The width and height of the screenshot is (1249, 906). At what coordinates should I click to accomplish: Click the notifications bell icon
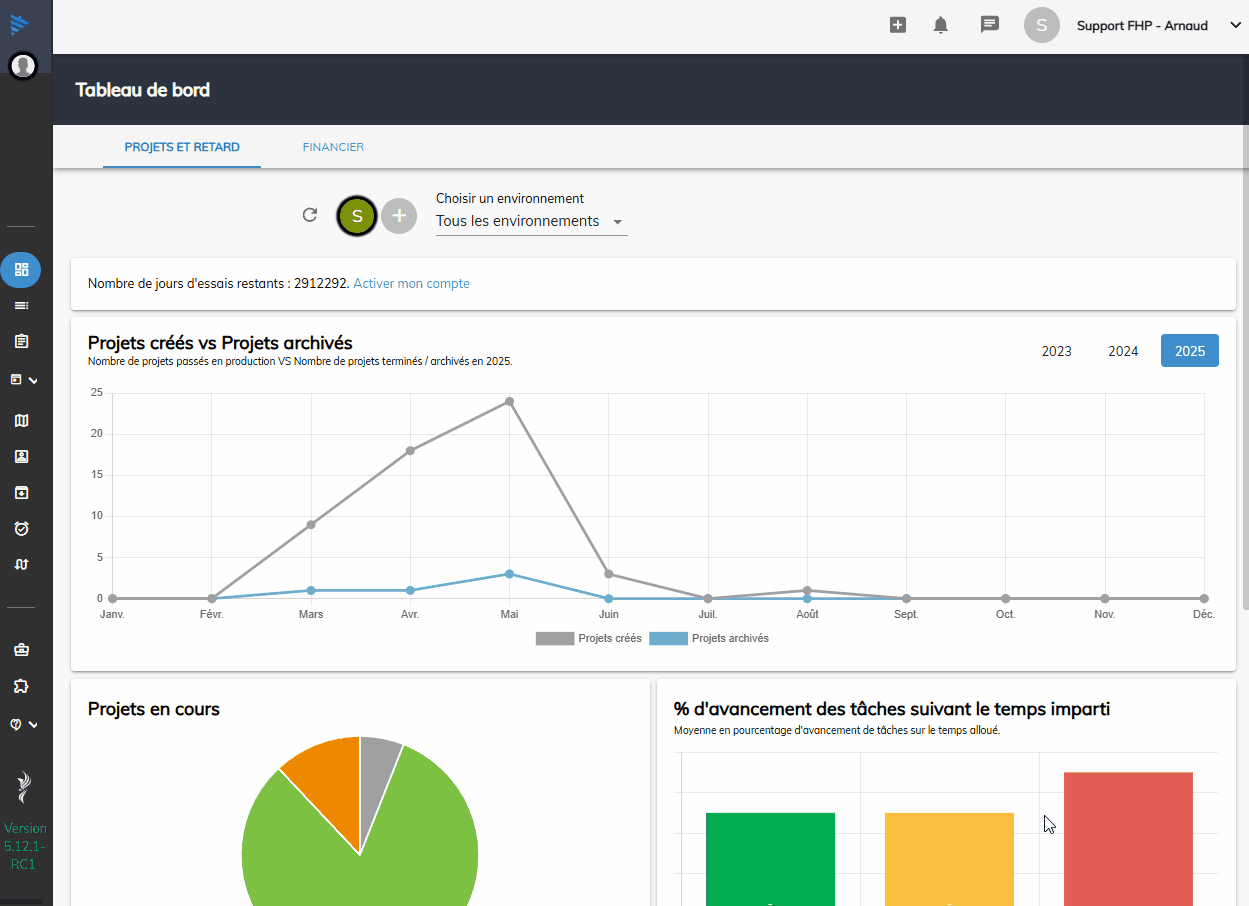click(x=940, y=25)
